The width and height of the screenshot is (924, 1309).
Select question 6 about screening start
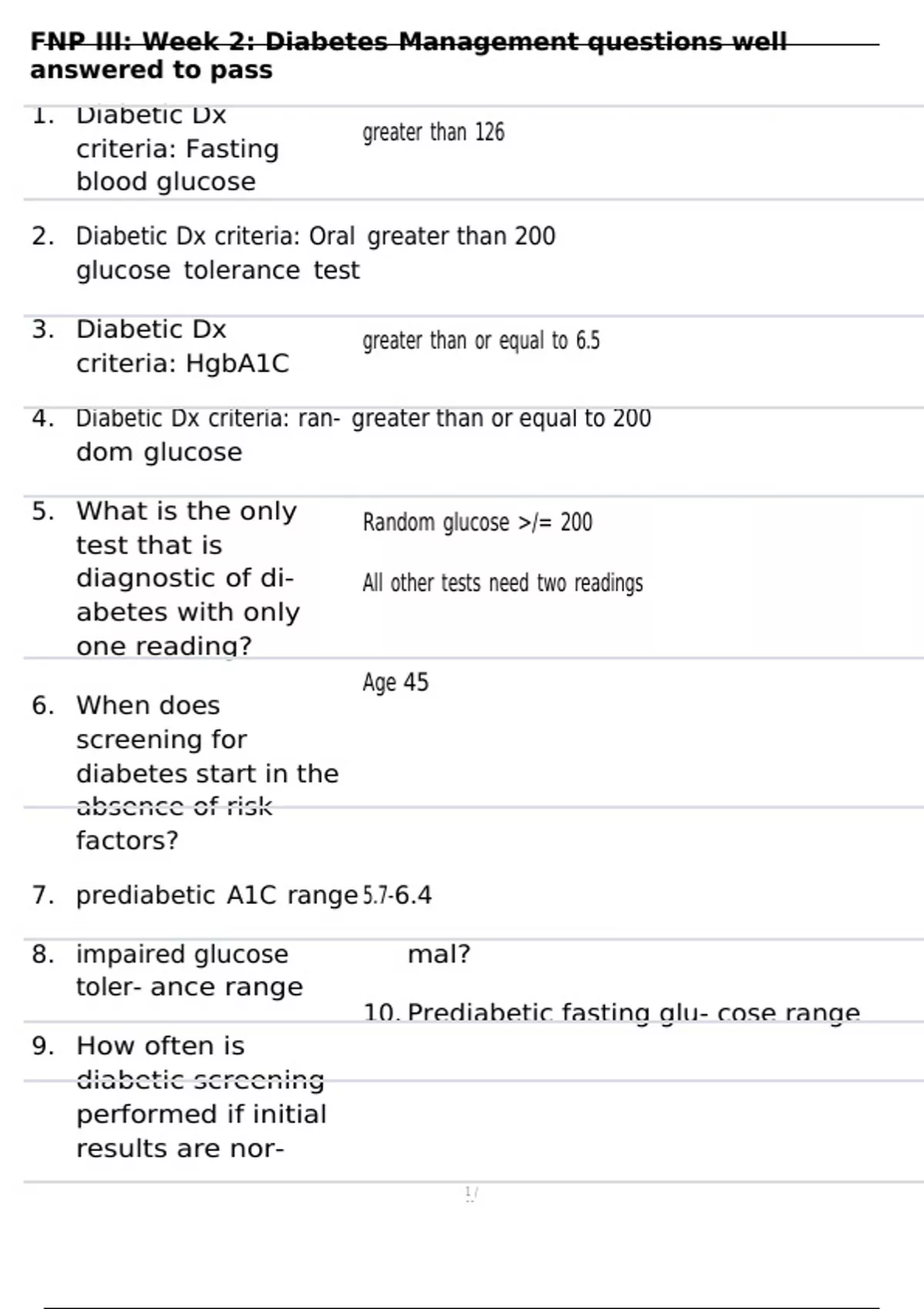(x=207, y=772)
